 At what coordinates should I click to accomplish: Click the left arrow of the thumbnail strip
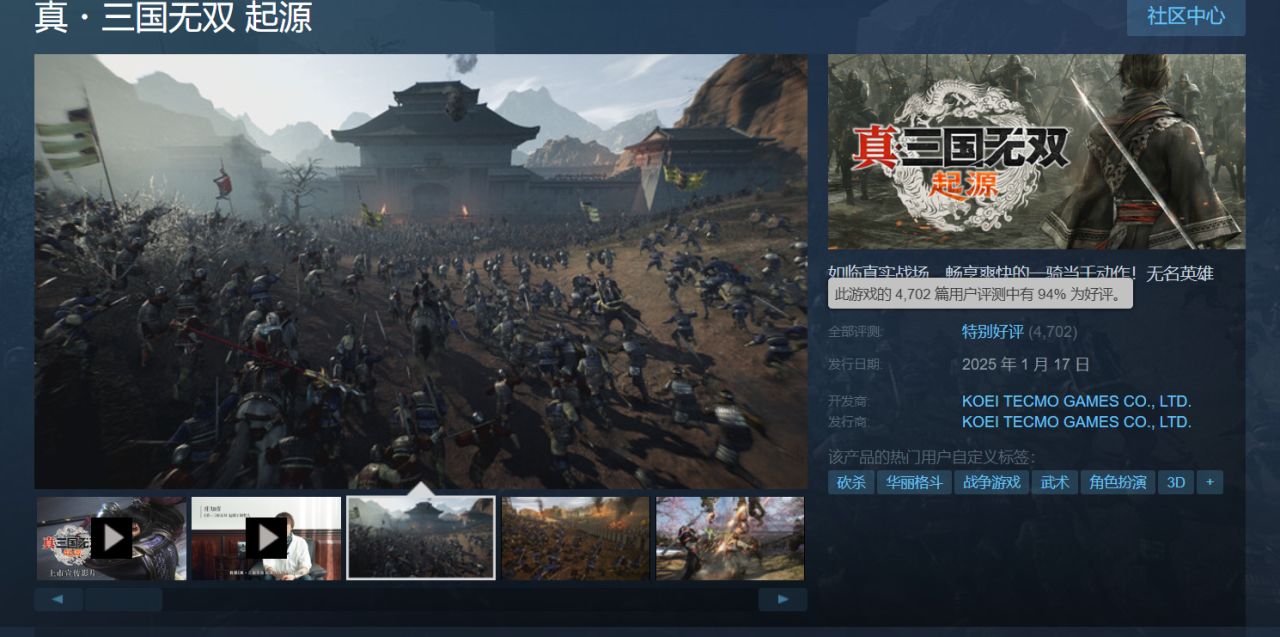coord(59,599)
